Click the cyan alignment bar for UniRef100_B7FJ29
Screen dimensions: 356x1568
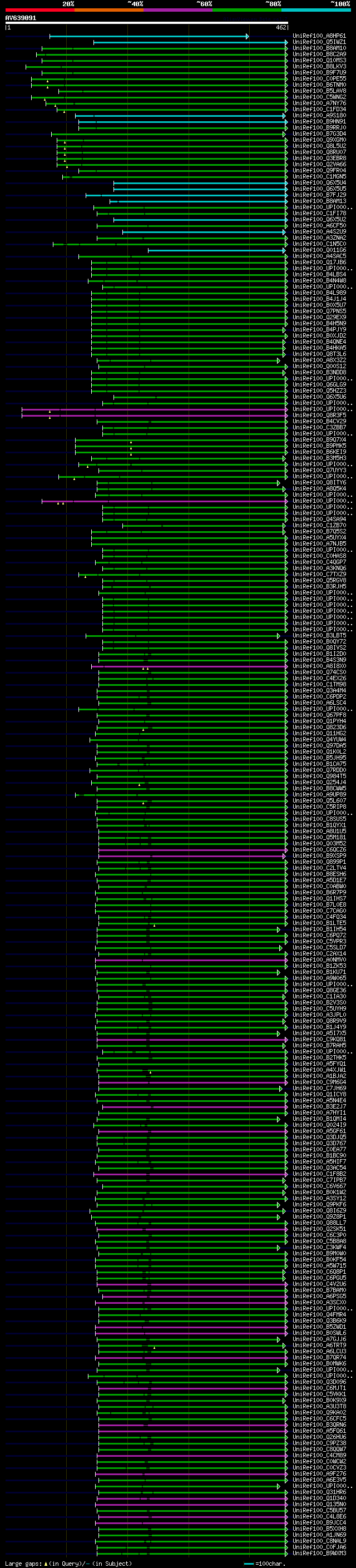(187, 195)
